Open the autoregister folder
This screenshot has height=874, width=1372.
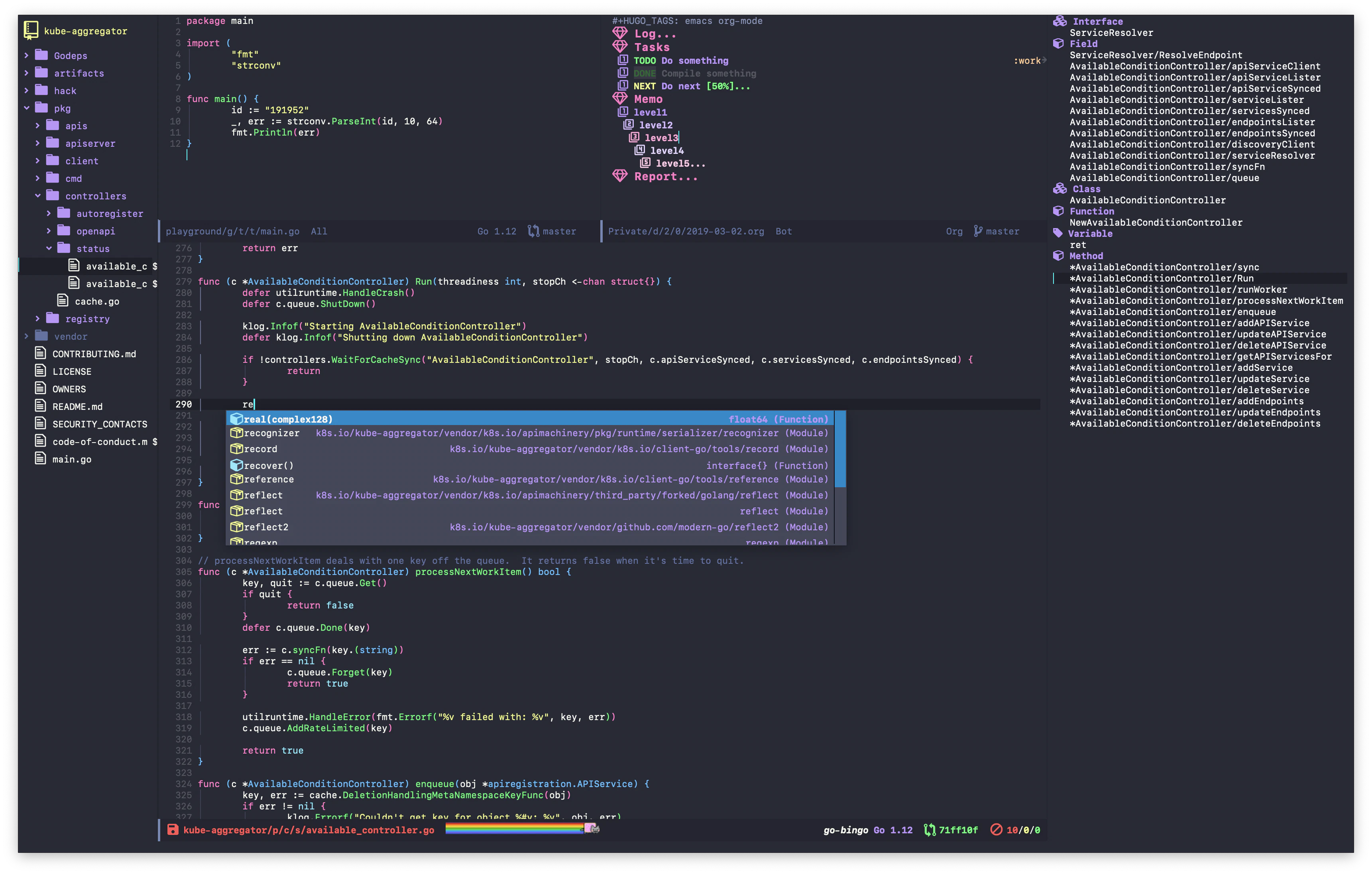click(x=110, y=214)
